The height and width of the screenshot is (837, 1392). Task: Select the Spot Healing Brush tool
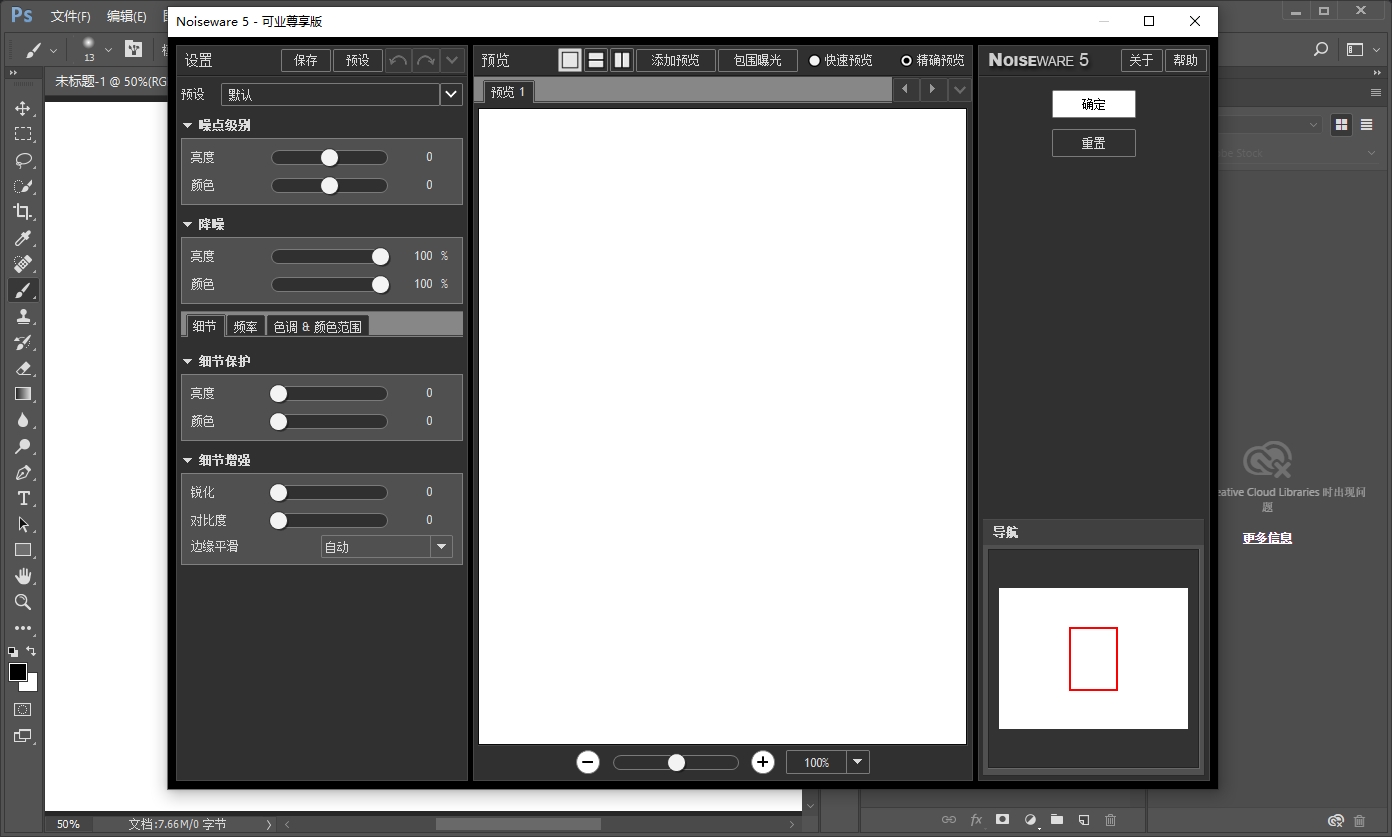click(x=22, y=264)
